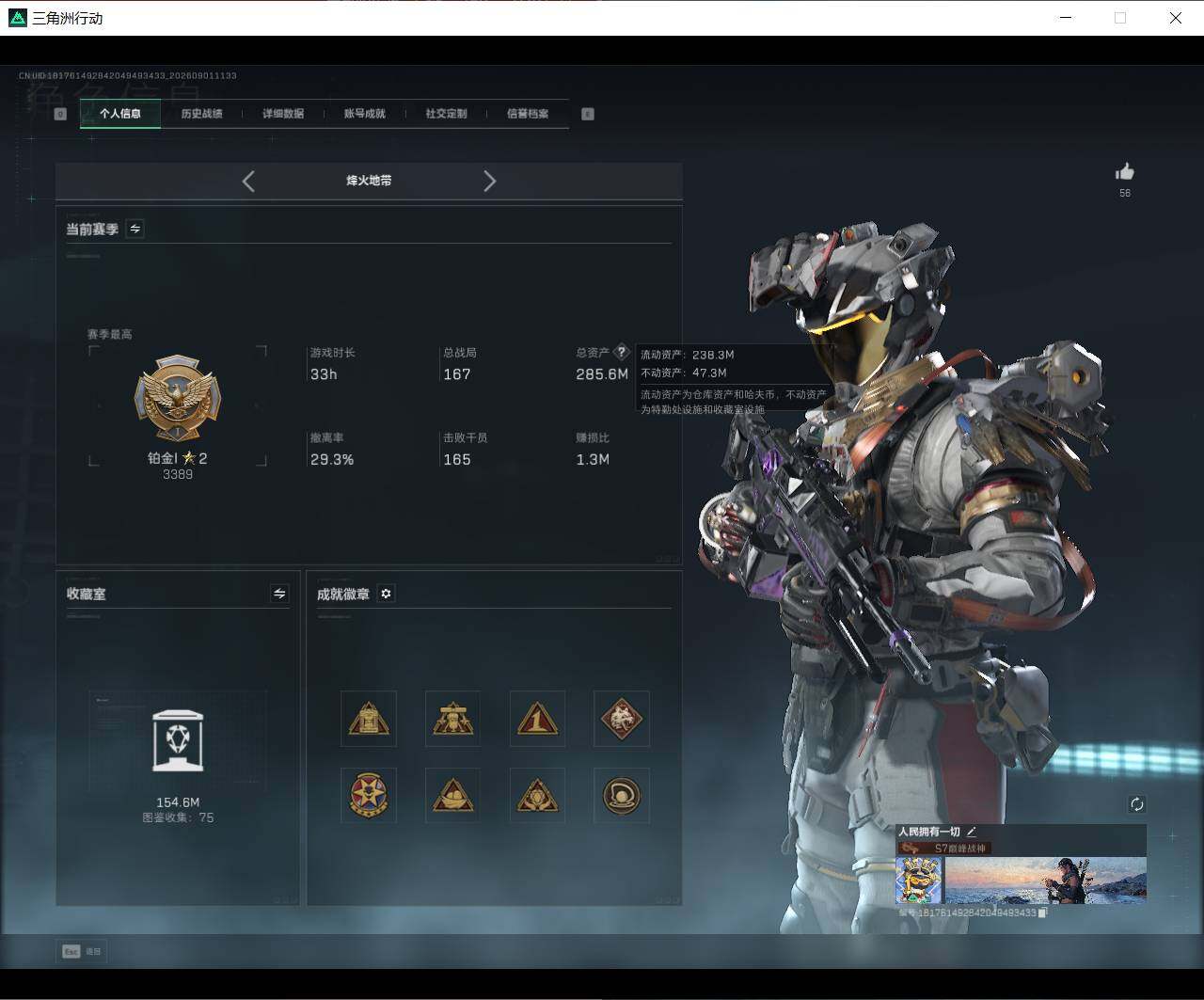The image size is (1204, 1000).
Task: Open 成就徽章 gear settings
Action: [386, 594]
